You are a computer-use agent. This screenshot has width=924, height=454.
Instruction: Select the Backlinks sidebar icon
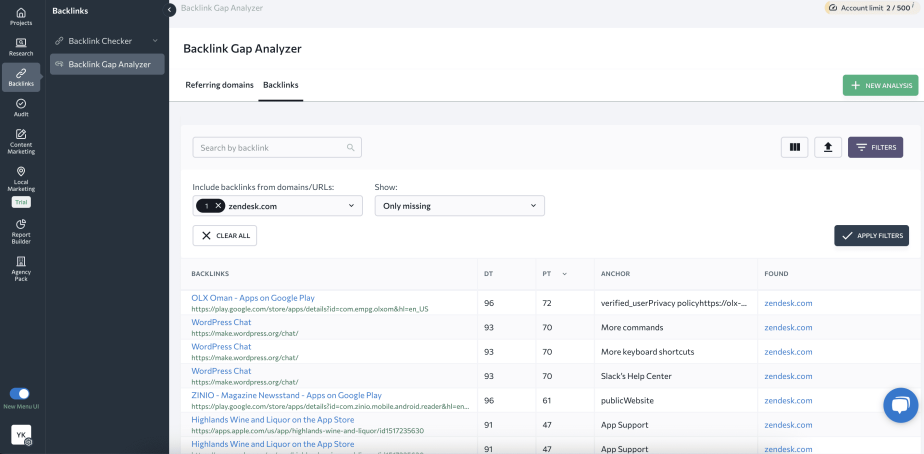tap(21, 78)
